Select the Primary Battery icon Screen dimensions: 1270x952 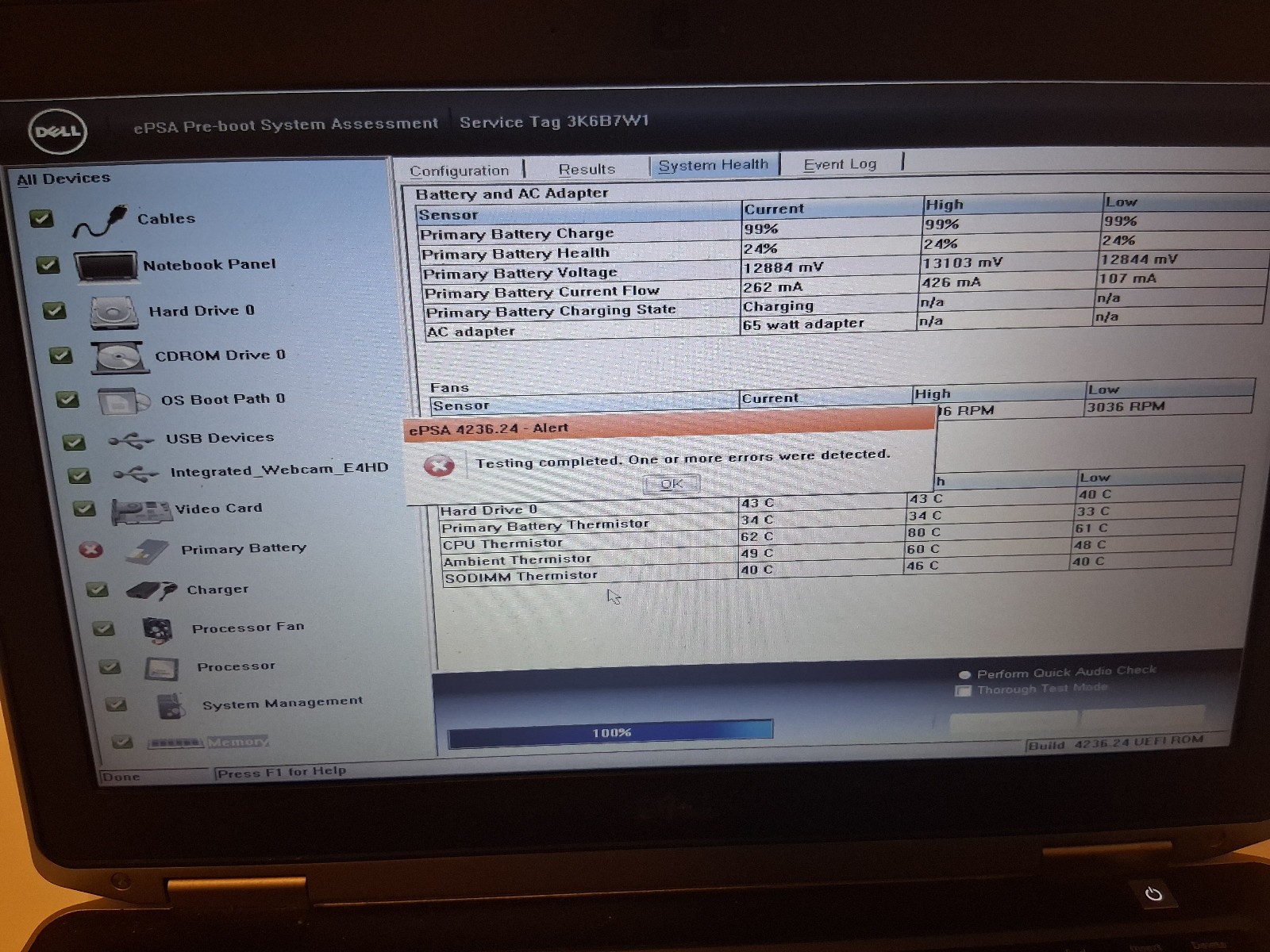tap(148, 551)
